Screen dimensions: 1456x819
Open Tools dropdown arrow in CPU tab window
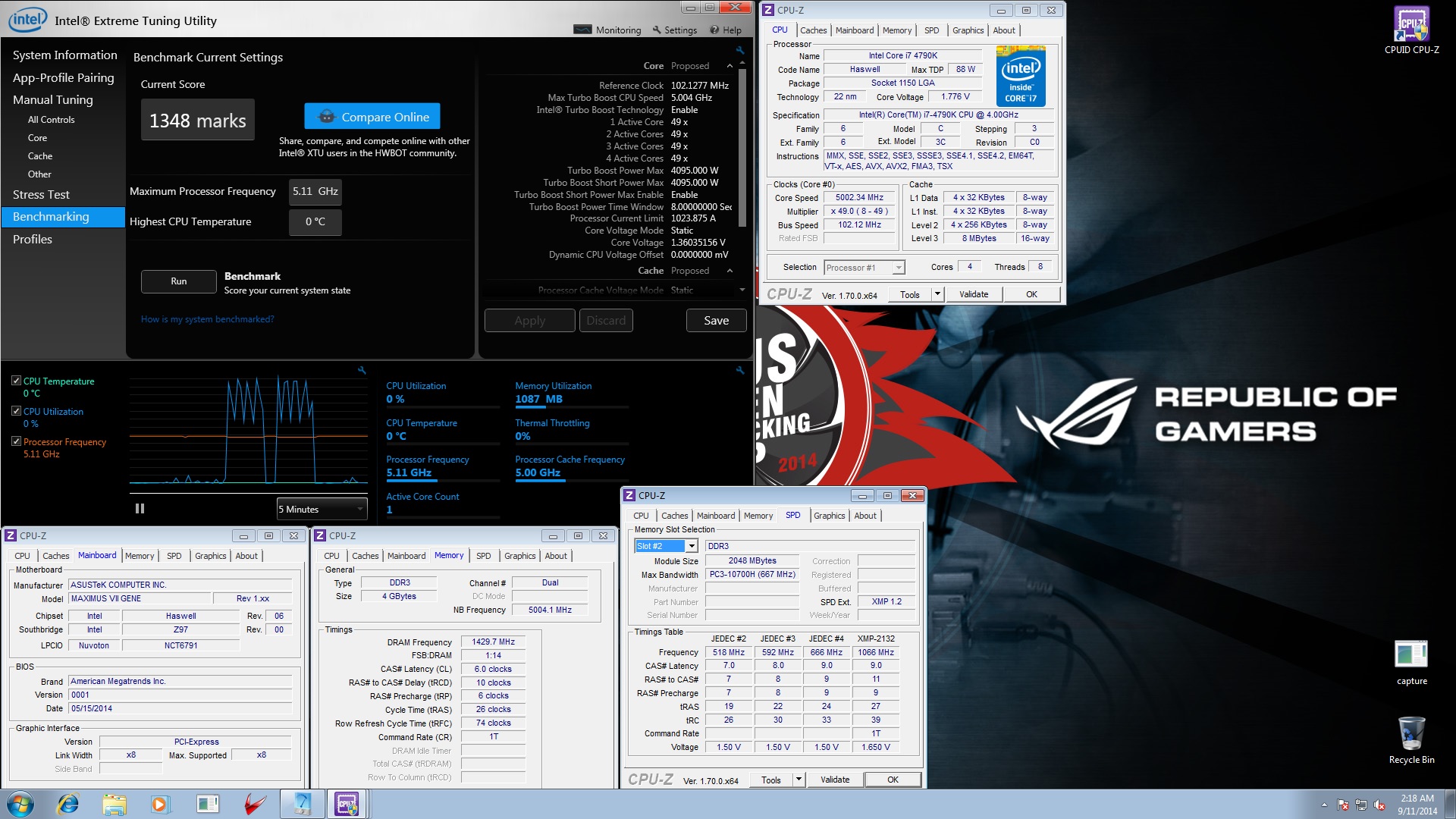pos(937,294)
